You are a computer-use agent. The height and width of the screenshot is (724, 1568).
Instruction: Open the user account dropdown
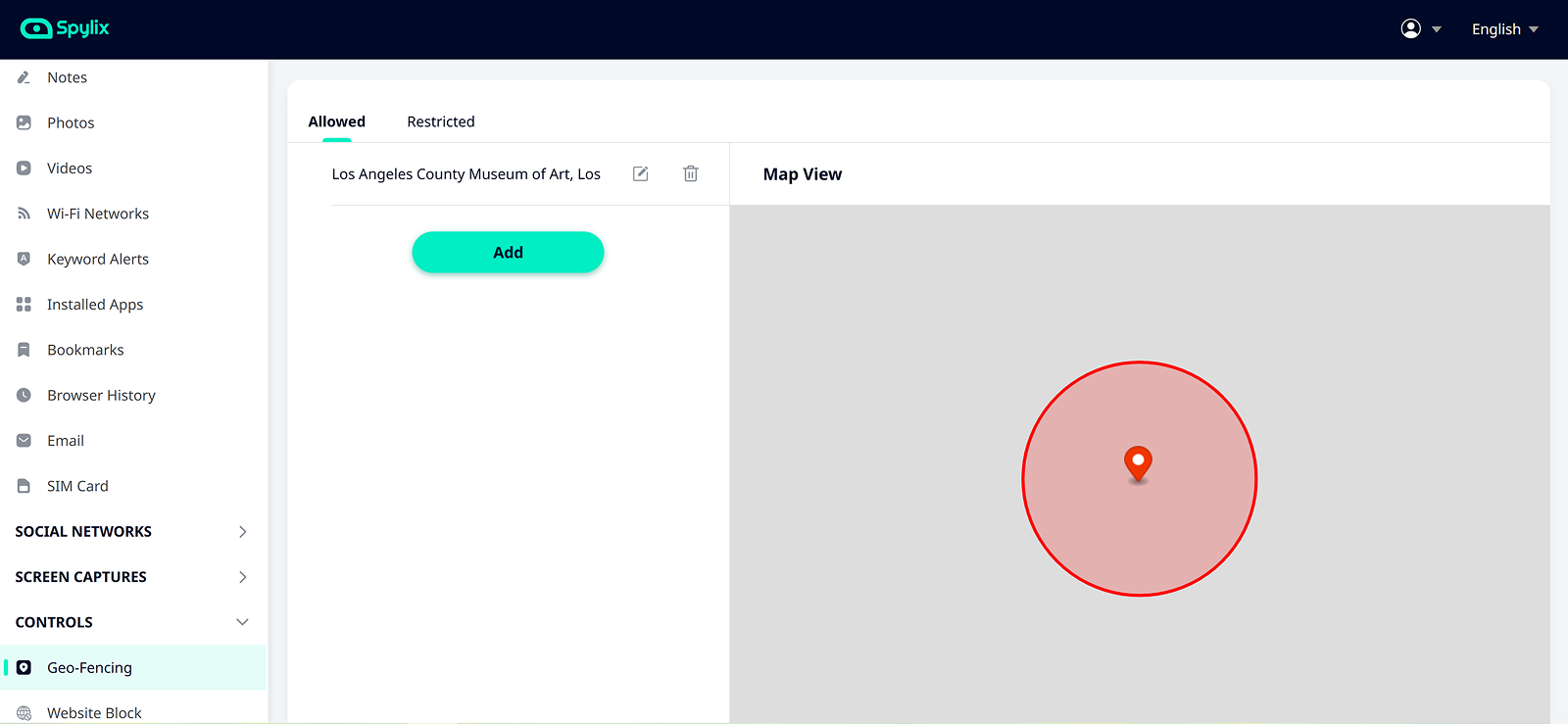1420,29
